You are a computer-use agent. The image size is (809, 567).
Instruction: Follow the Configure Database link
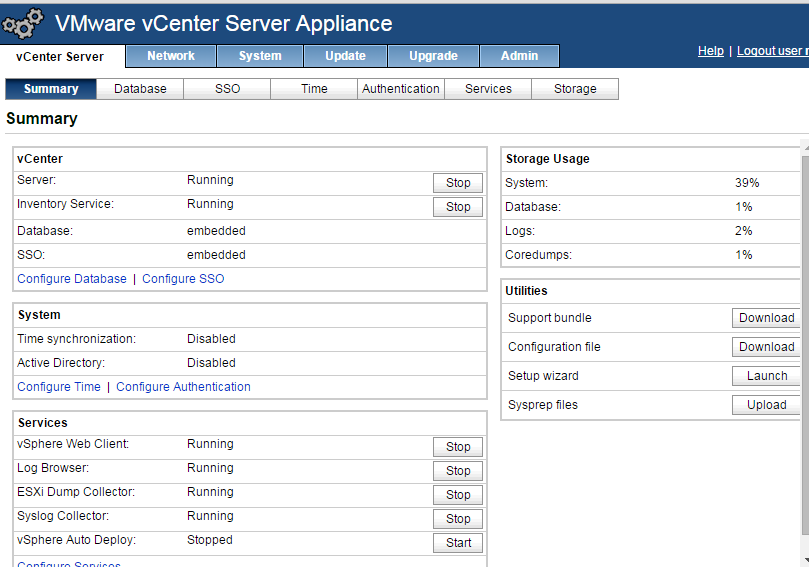click(72, 279)
